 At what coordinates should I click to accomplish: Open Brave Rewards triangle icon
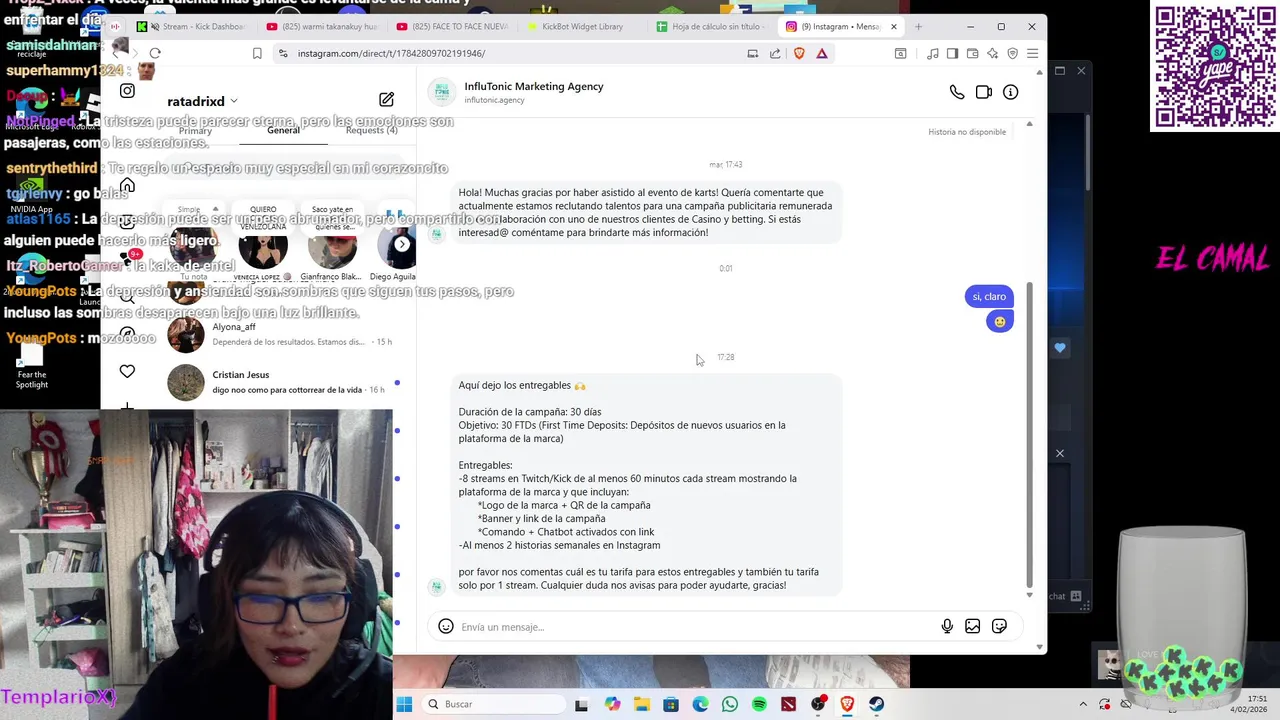[x=822, y=53]
